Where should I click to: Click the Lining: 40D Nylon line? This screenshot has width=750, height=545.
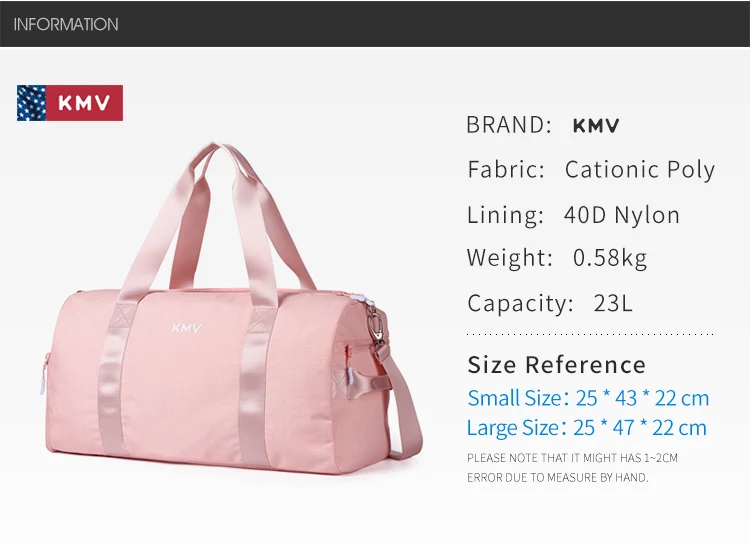pos(574,215)
